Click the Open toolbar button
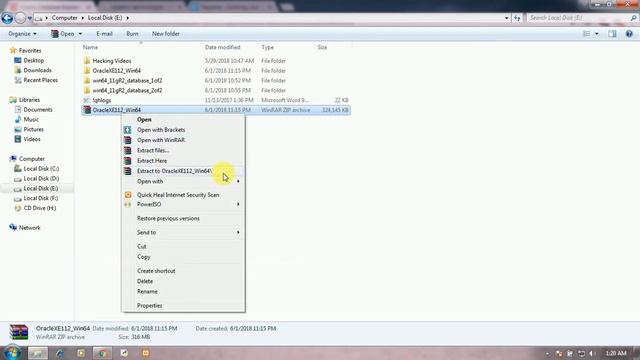Viewport: 640px width, 360px height. click(x=62, y=34)
